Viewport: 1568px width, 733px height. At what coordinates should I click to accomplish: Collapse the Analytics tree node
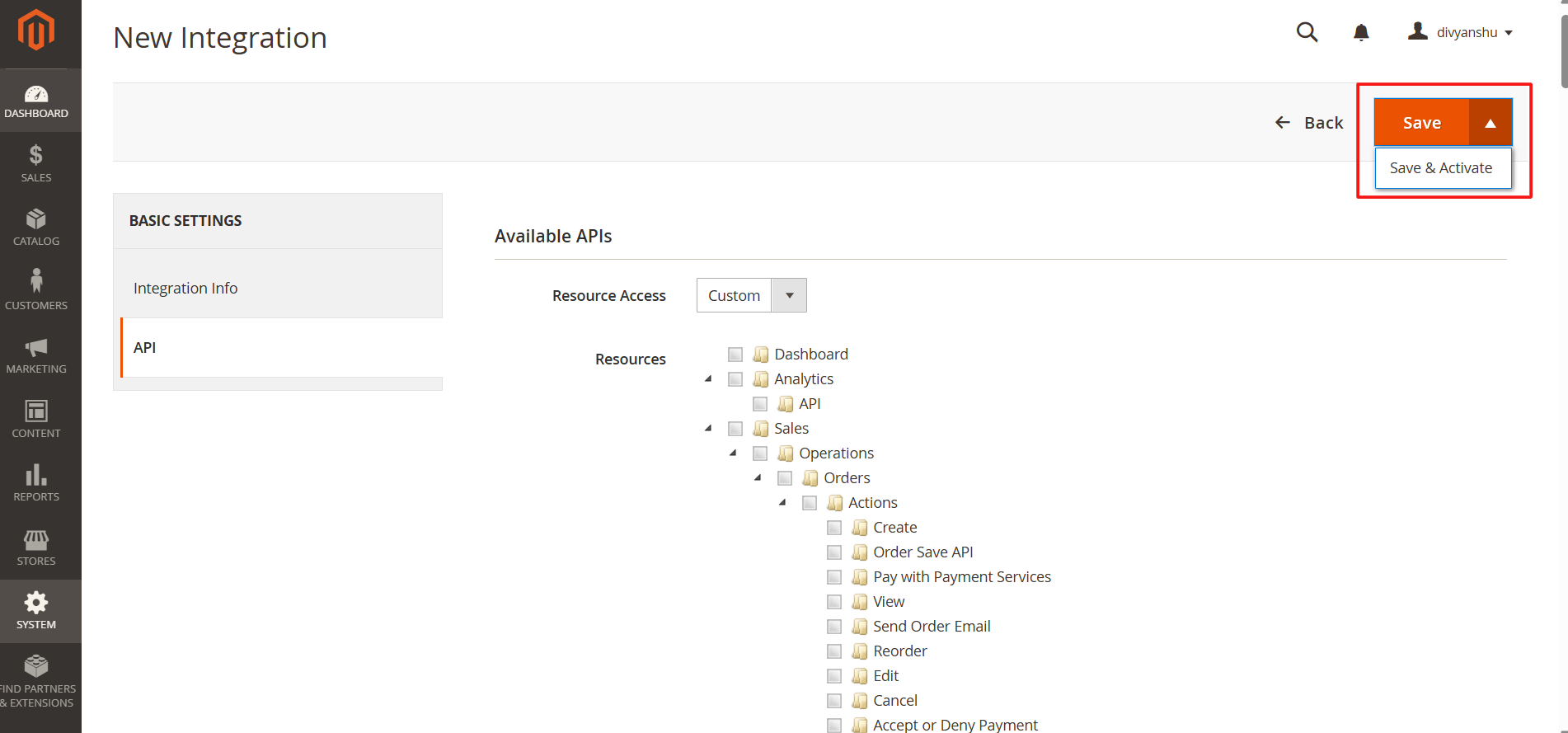708,379
